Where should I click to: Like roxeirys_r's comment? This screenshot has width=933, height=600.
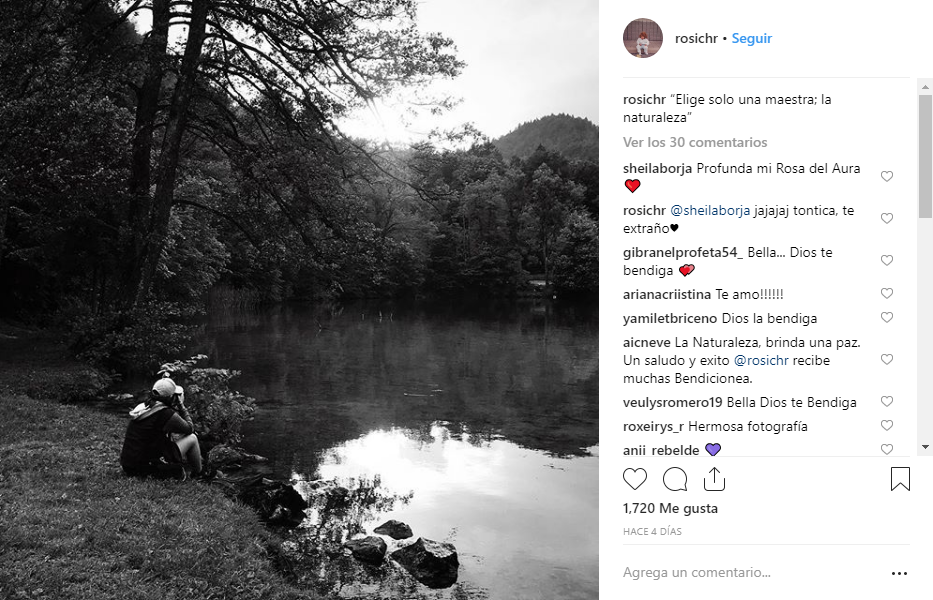[886, 426]
